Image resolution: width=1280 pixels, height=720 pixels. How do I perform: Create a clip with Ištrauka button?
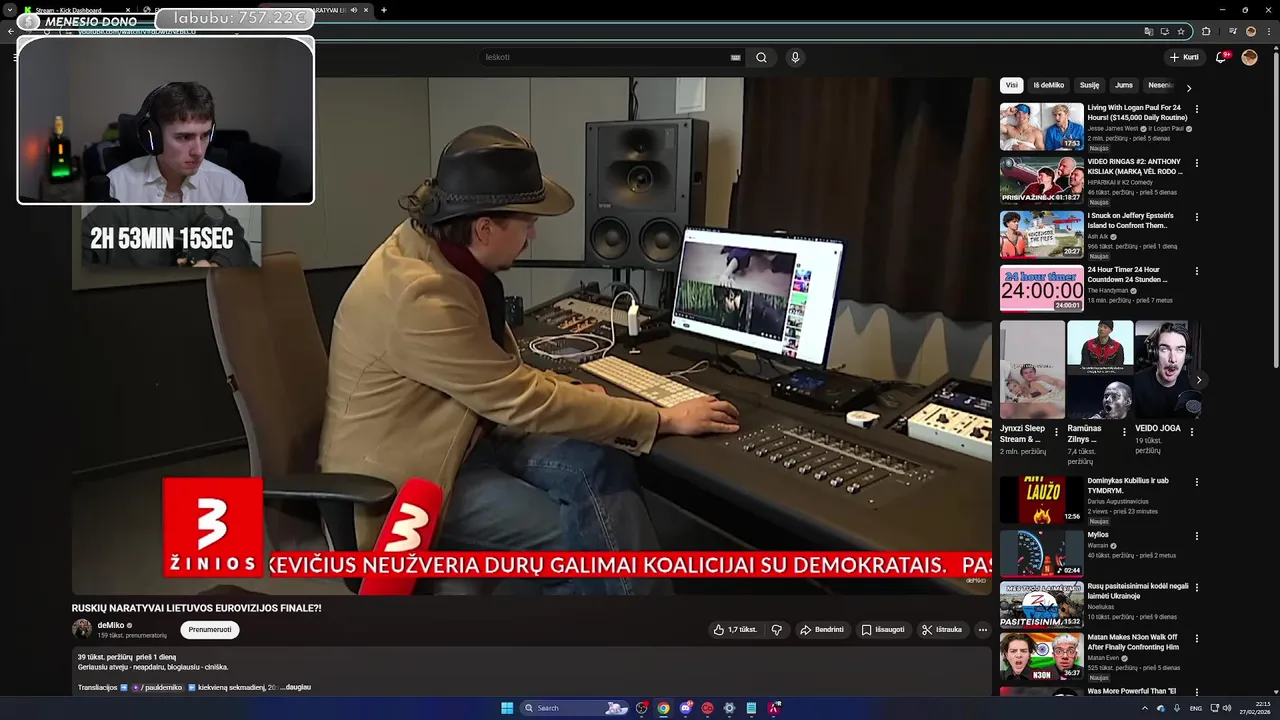942,630
